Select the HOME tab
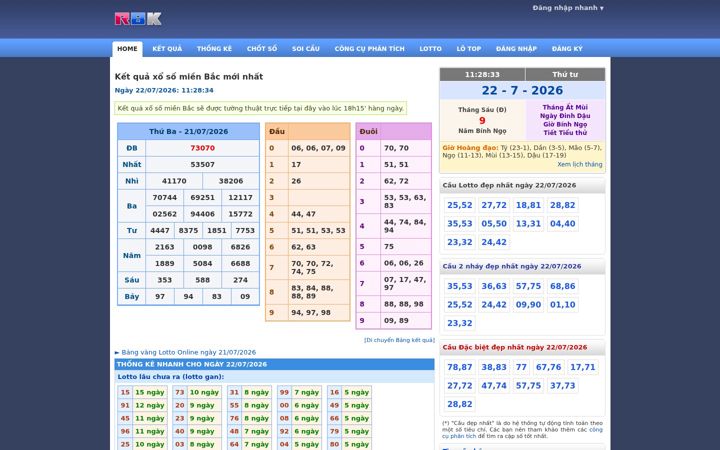This screenshot has width=720, height=450. click(127, 49)
